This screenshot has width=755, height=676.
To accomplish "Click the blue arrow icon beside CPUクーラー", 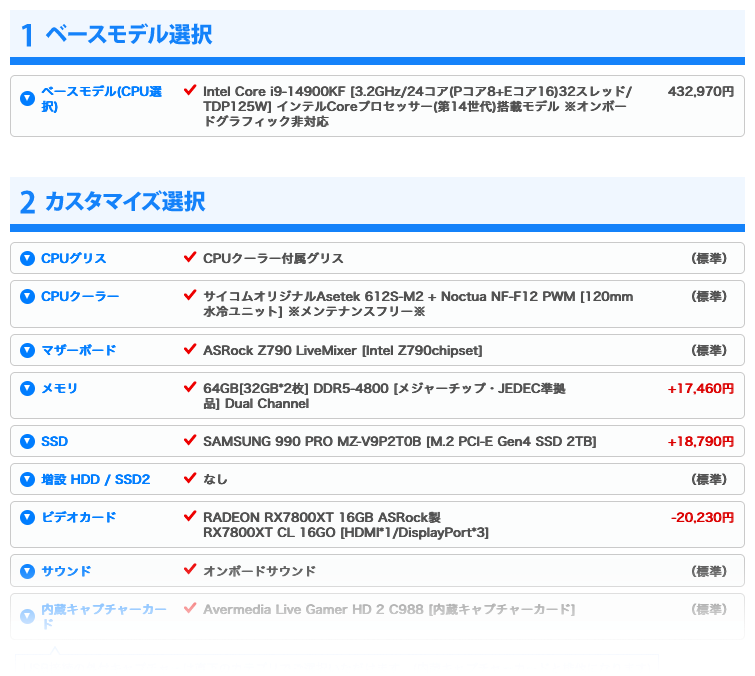I will [27, 297].
